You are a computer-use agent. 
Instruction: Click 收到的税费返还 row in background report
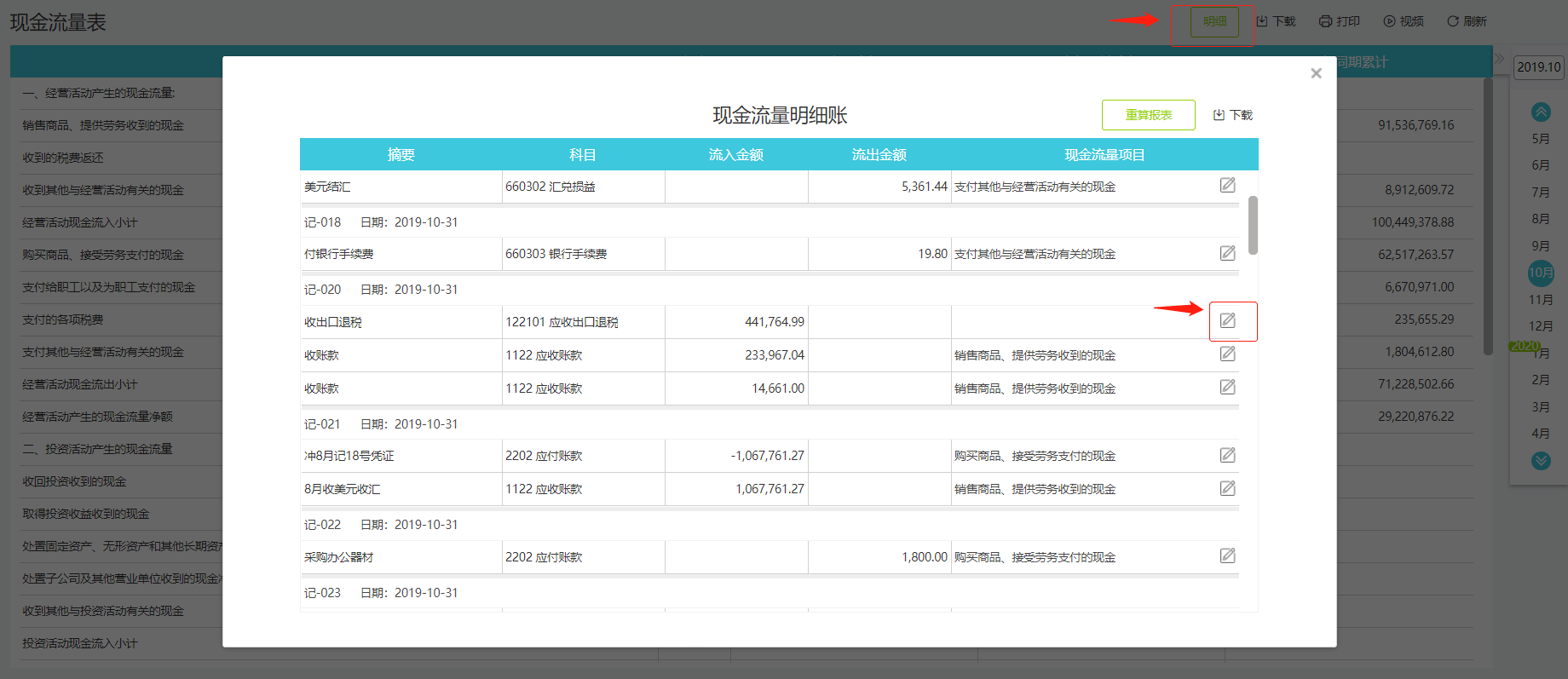[63, 158]
